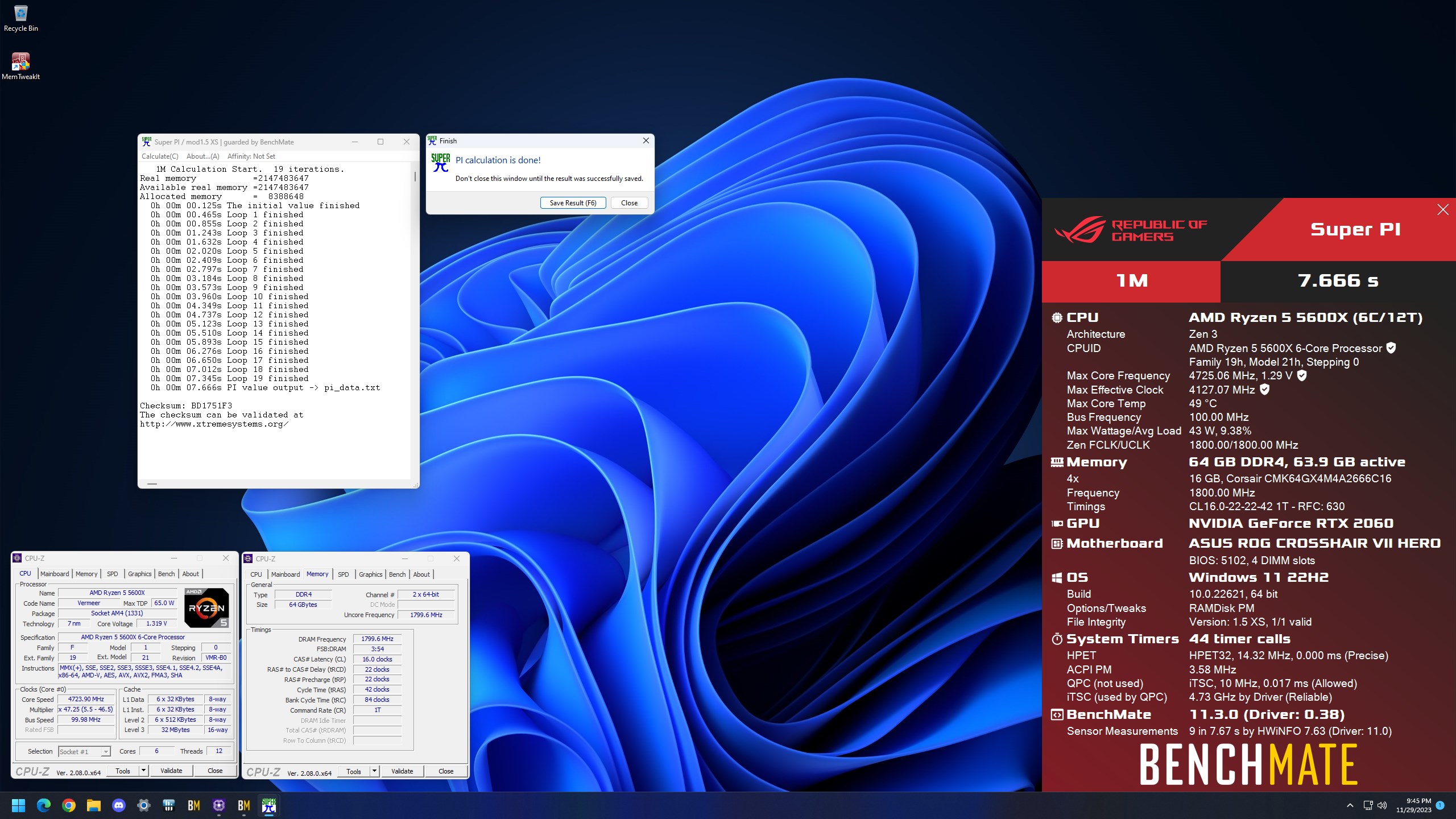Screen dimensions: 1456x819
Task: Open SPD tab in left CPU-Z
Action: pyautogui.click(x=113, y=574)
